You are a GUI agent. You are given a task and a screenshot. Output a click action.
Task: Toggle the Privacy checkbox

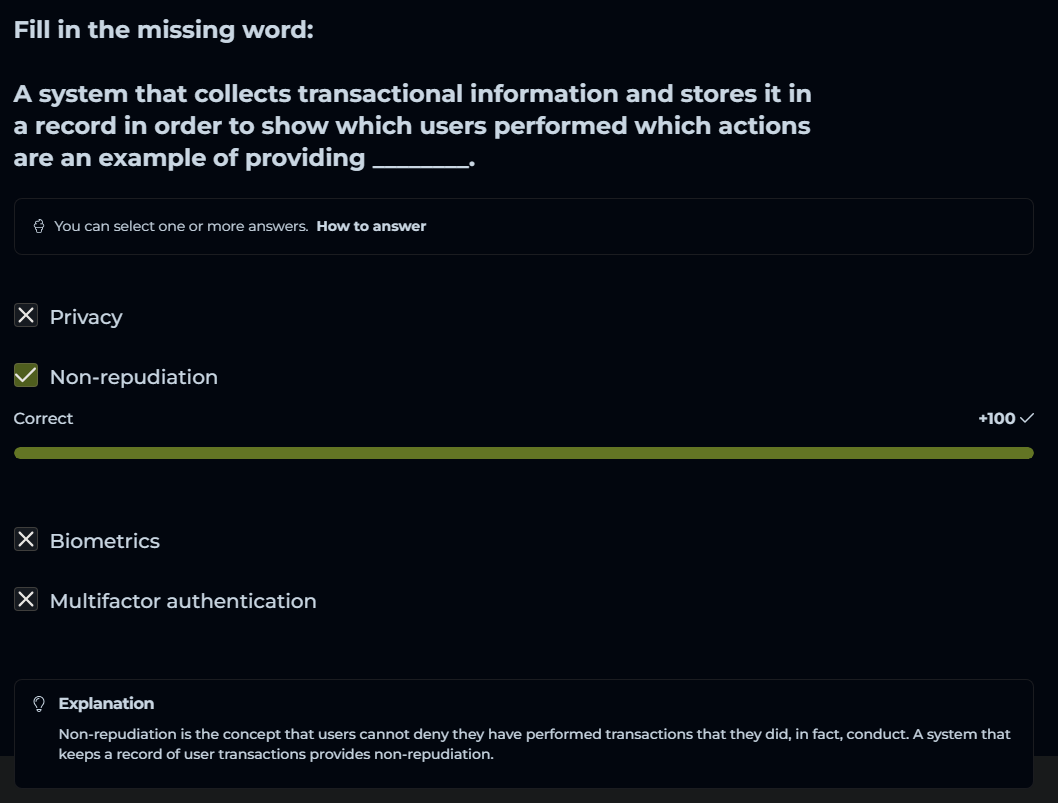point(26,316)
